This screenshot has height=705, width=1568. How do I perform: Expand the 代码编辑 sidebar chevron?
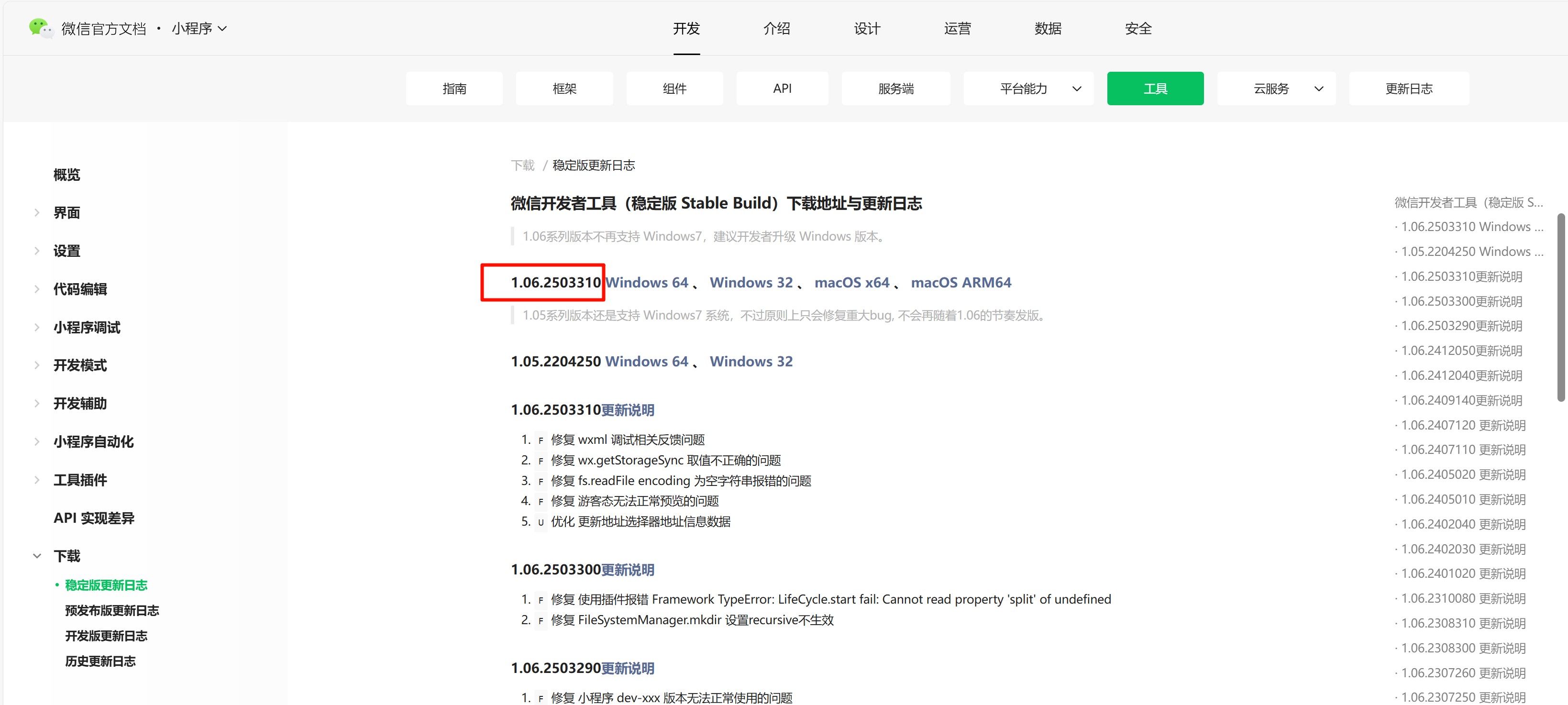[x=37, y=289]
